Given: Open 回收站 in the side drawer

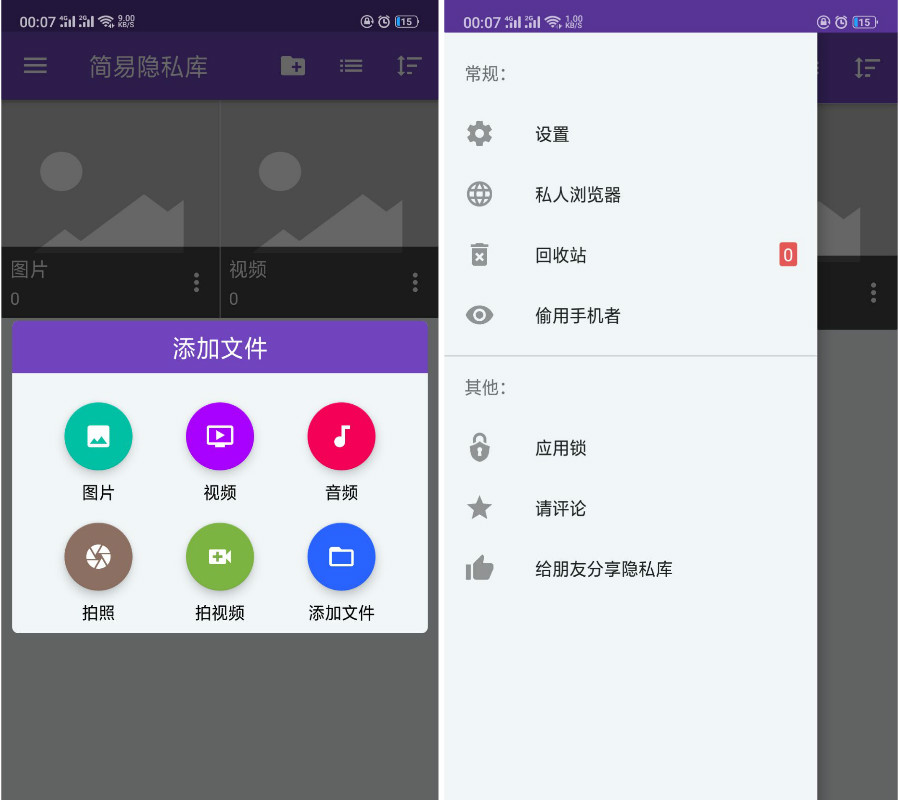Looking at the screenshot, I should [630, 255].
